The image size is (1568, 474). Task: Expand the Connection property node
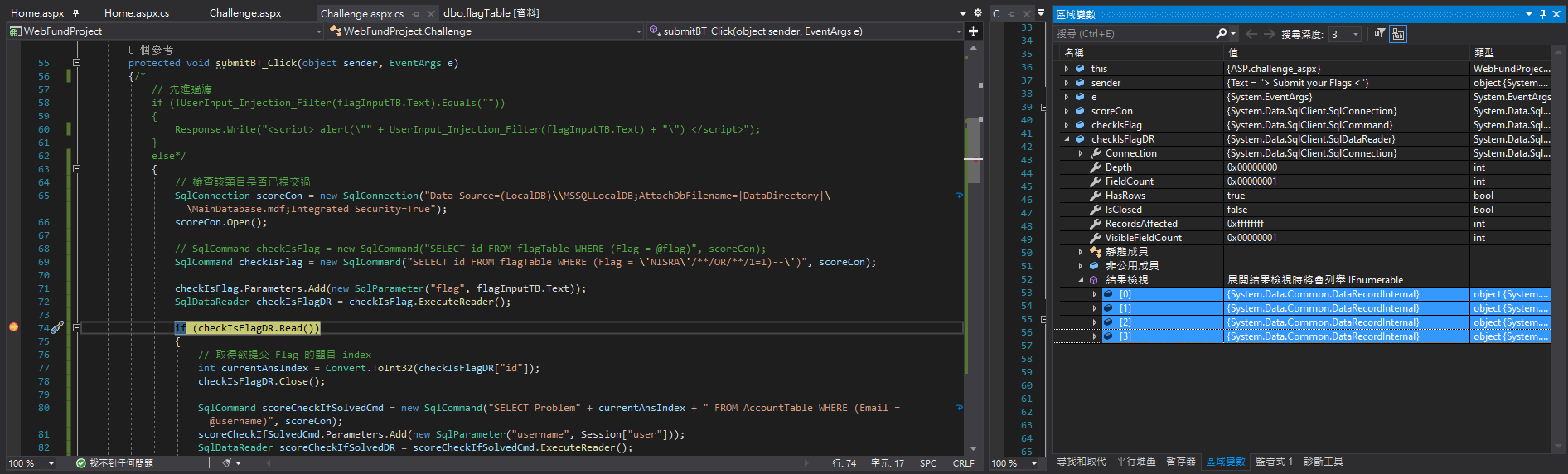1081,153
